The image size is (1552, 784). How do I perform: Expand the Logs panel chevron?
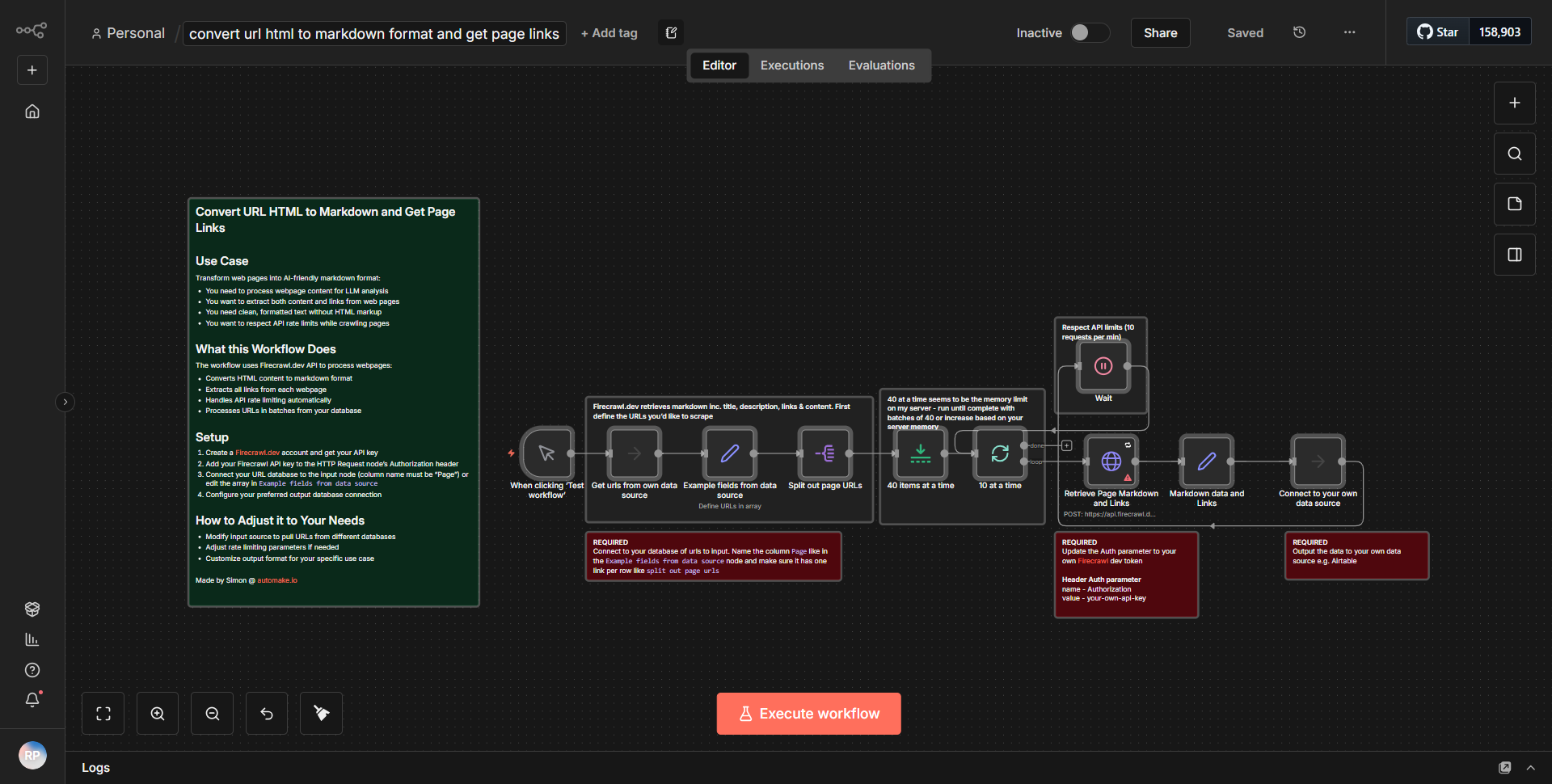click(1530, 767)
